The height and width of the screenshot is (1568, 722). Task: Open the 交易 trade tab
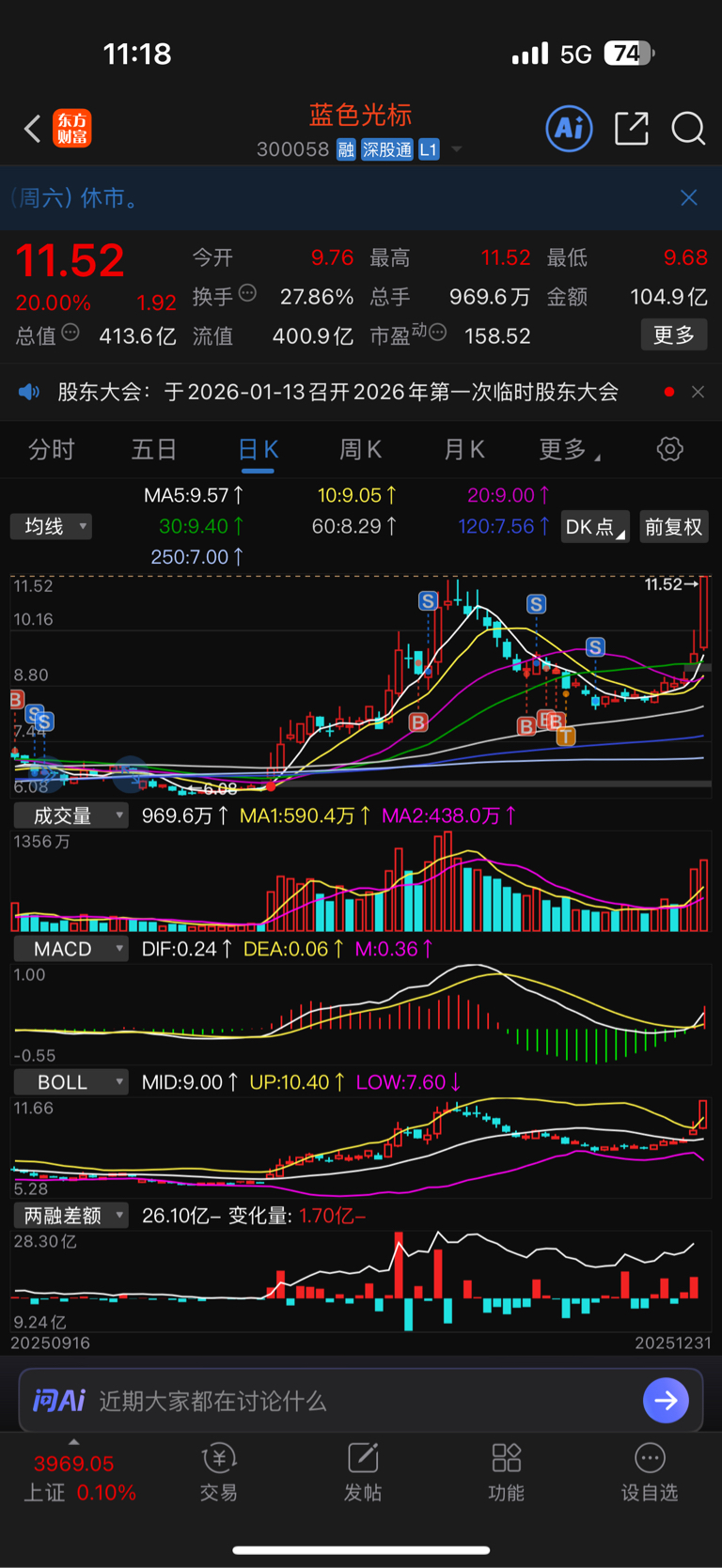coord(218,1472)
